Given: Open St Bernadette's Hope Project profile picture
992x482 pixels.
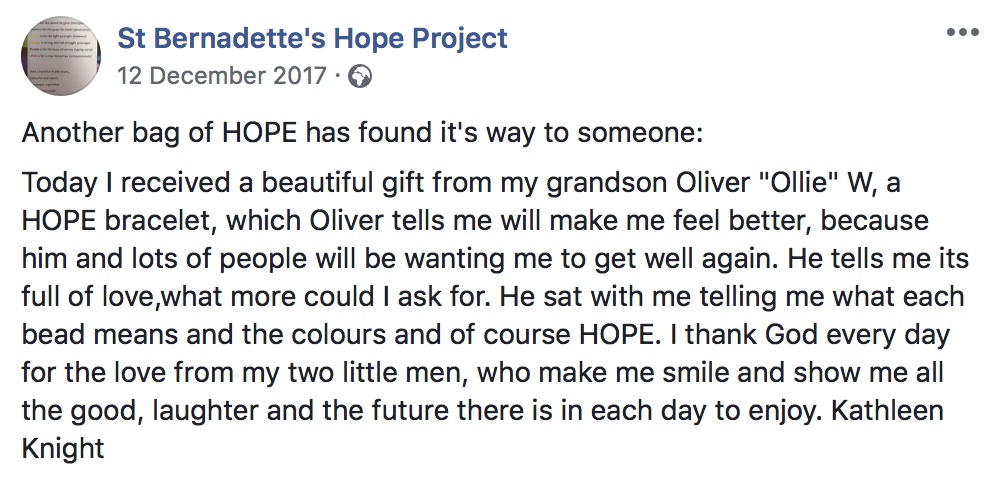Looking at the screenshot, I should 61,56.
